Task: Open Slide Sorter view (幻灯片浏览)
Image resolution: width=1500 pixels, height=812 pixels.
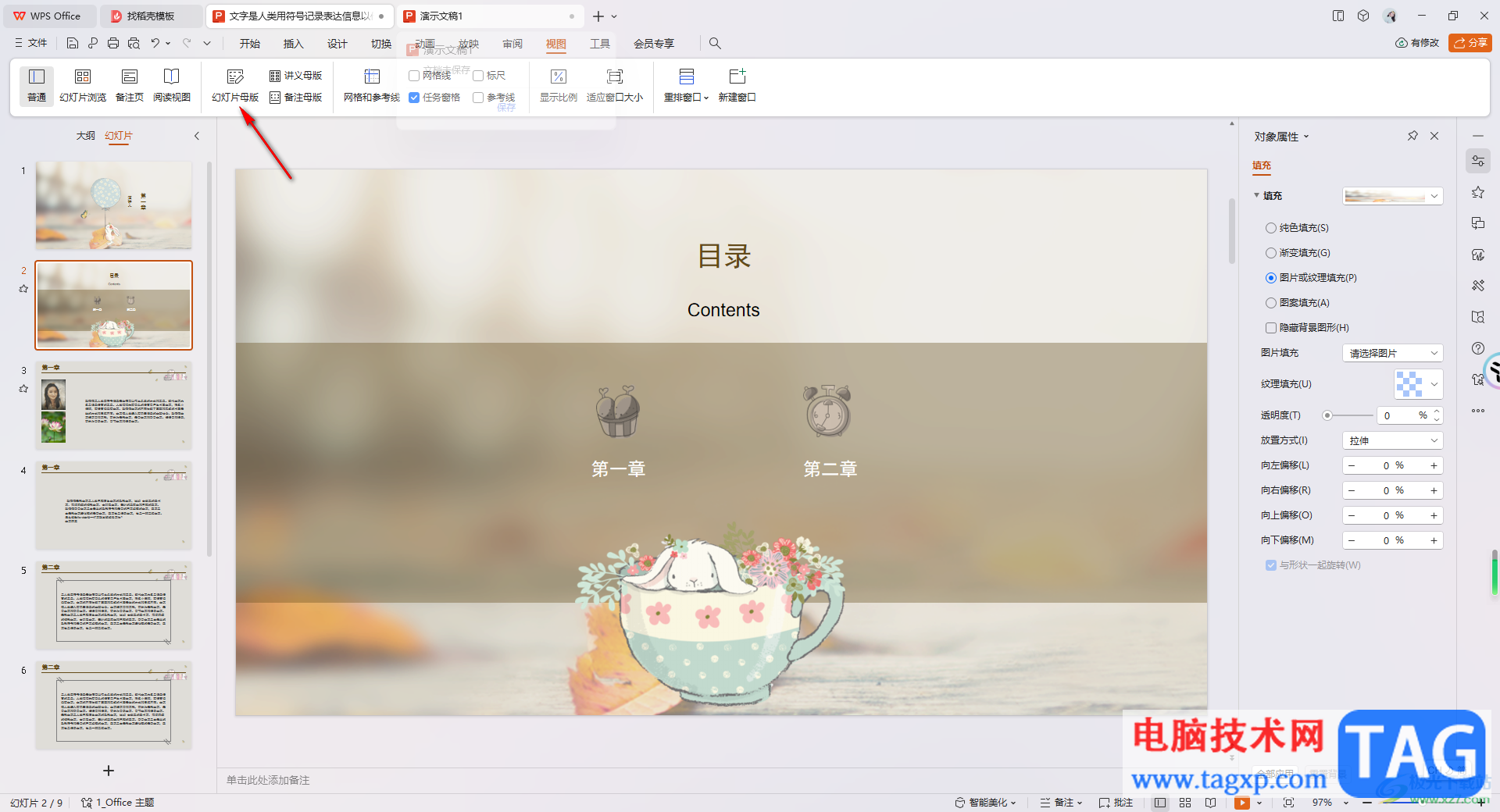Action: point(83,85)
